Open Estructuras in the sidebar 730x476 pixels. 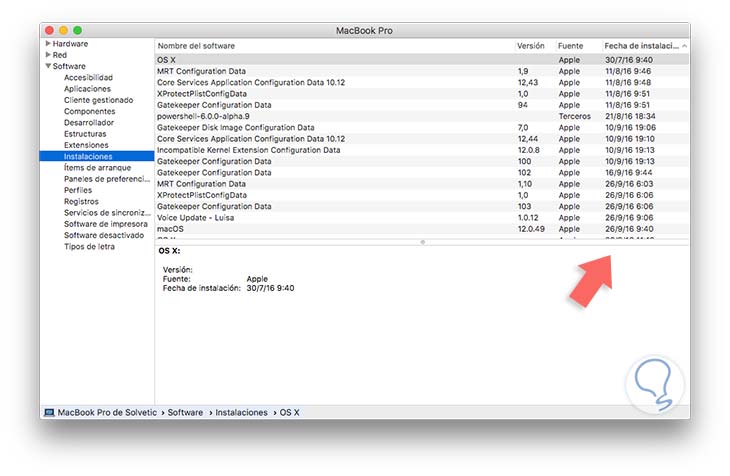pos(85,134)
